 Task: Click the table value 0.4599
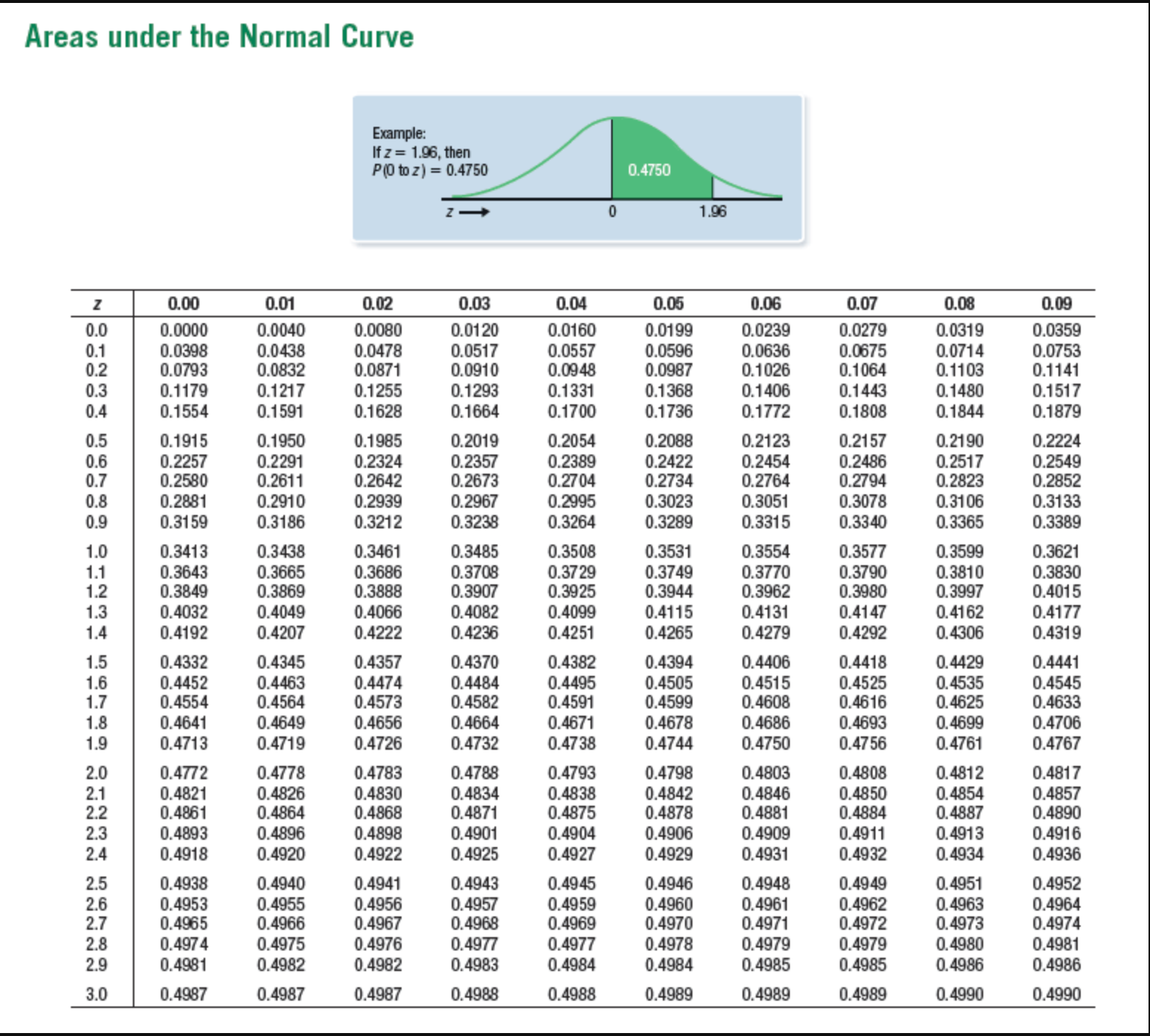pyautogui.click(x=669, y=702)
